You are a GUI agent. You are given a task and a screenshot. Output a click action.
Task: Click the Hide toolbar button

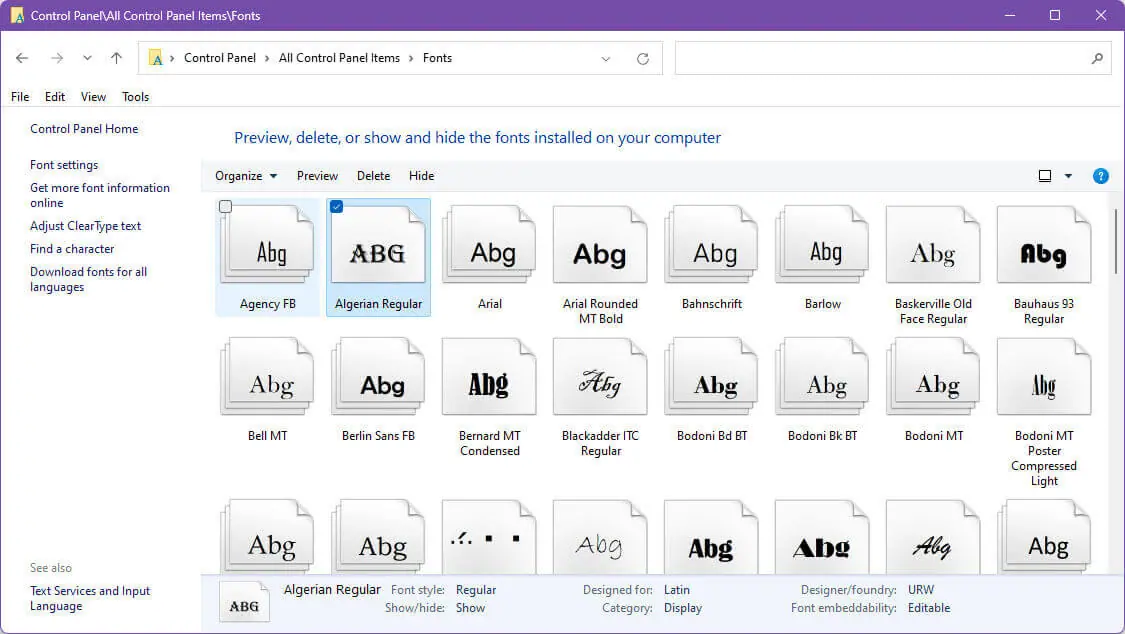(421, 176)
